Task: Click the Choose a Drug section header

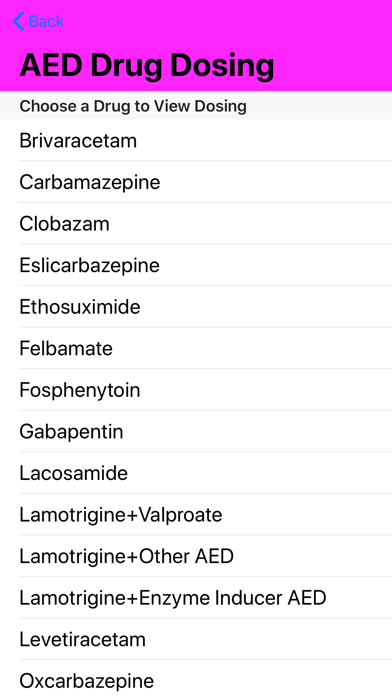Action: click(133, 106)
